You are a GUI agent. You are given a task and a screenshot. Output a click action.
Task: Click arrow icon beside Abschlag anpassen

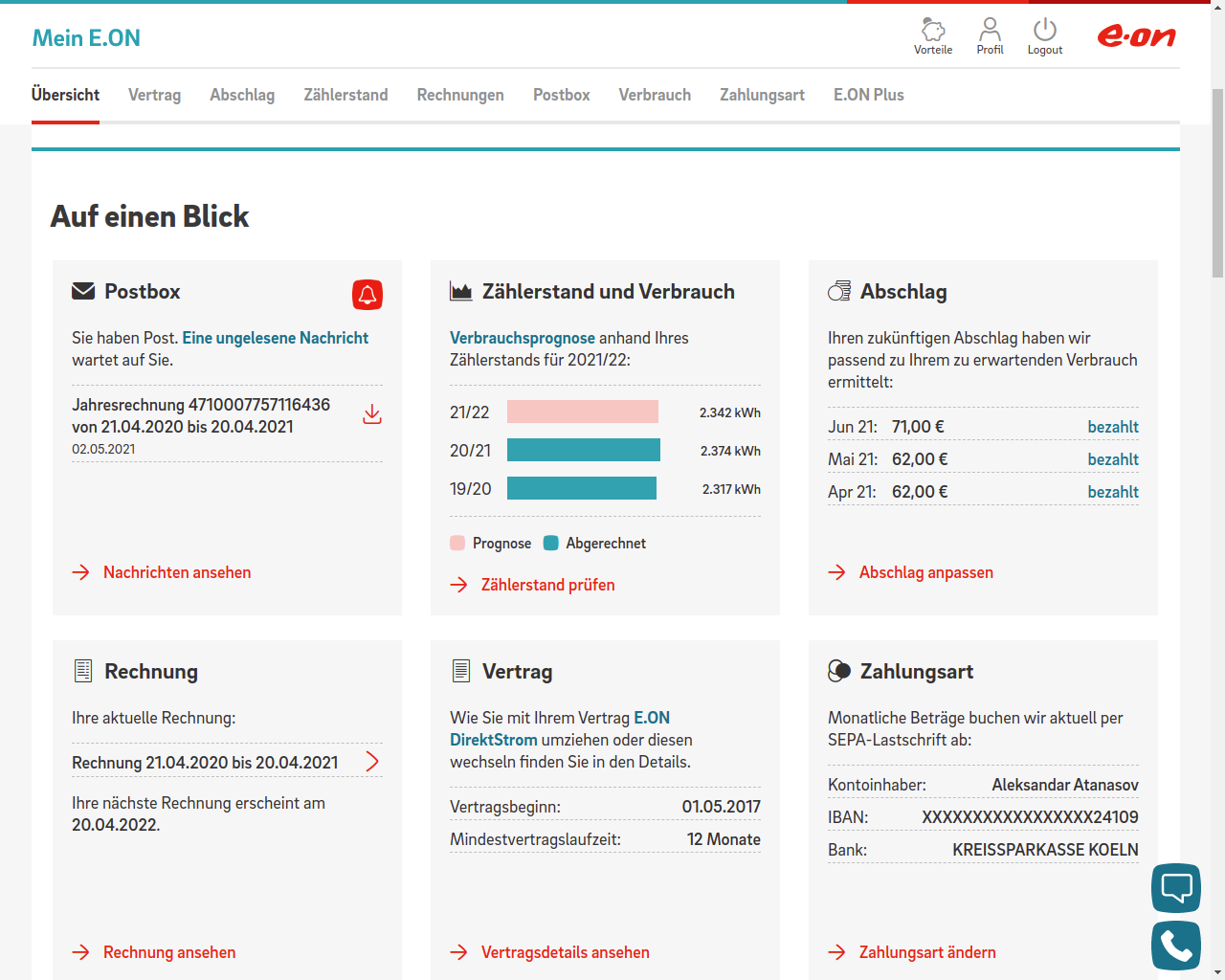[x=837, y=572]
